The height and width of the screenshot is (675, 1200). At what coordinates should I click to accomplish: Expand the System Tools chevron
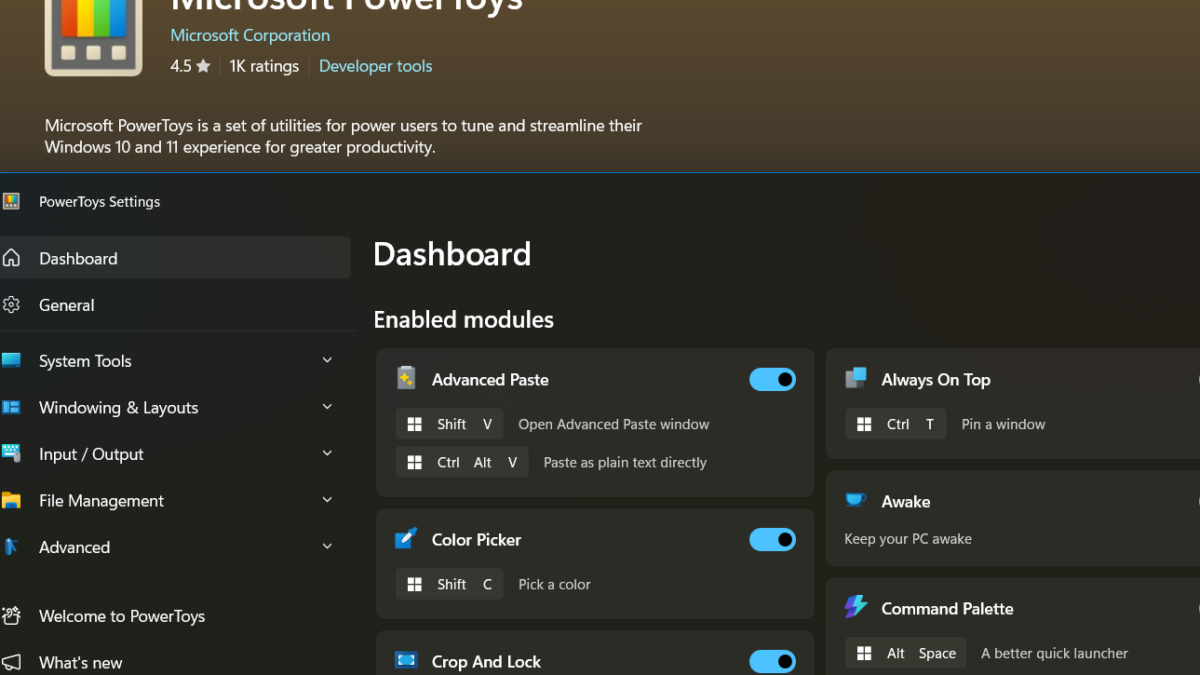327,360
